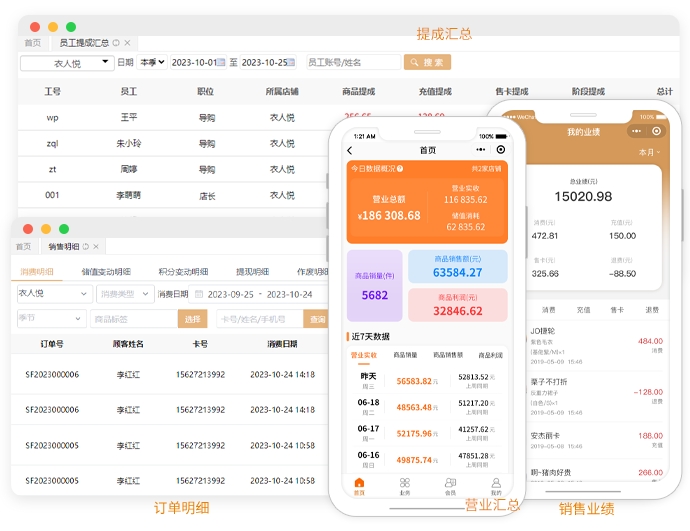690x531 pixels.
Task: Open calendar icon beside 2023-10-25
Action: coord(291,62)
